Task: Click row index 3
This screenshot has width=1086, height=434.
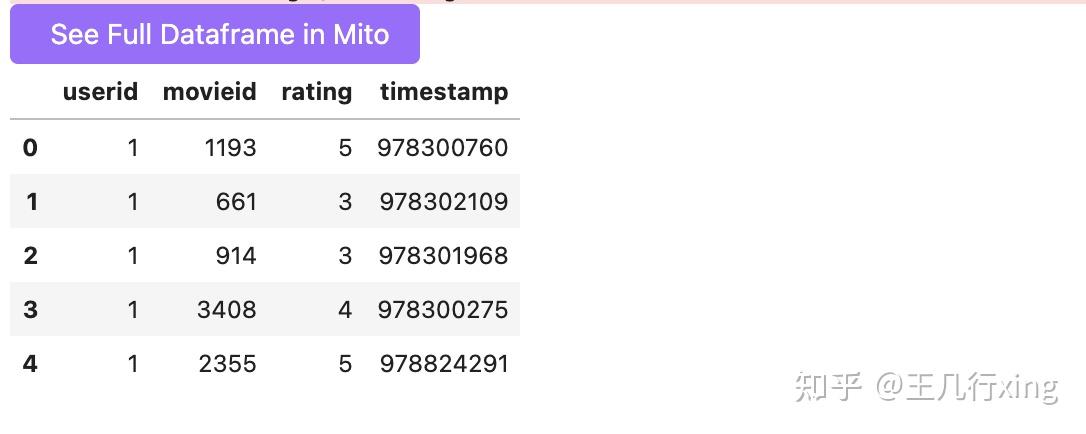Action: tap(30, 310)
